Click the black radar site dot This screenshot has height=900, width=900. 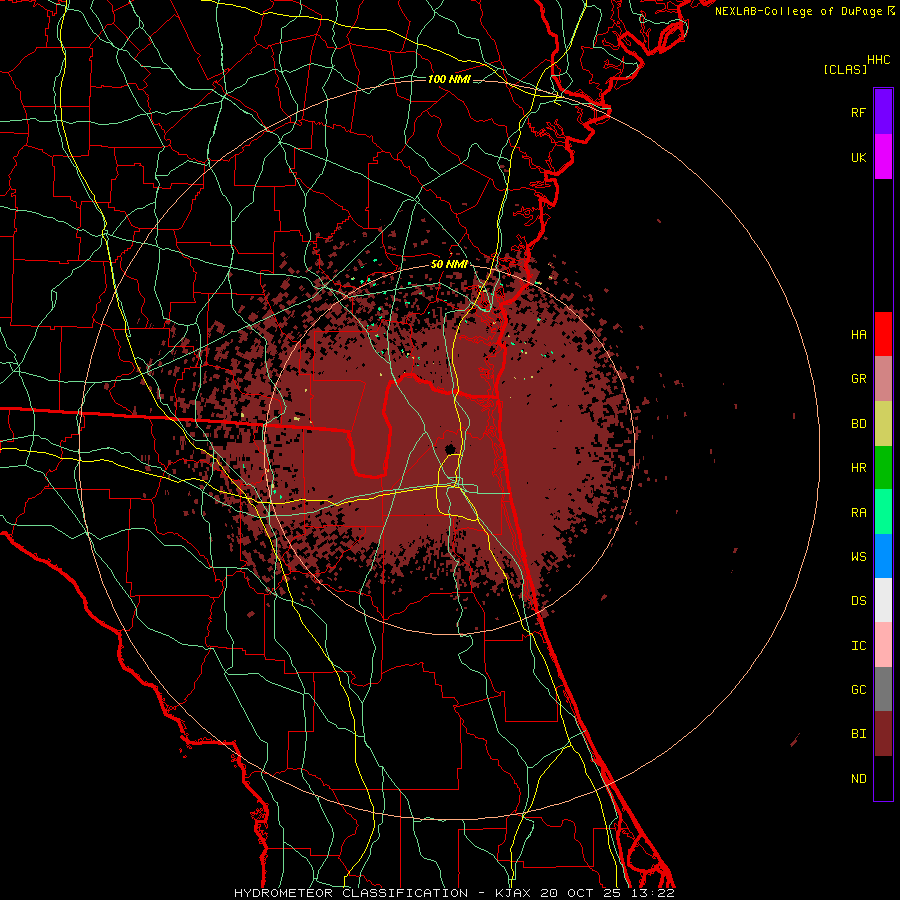click(449, 449)
